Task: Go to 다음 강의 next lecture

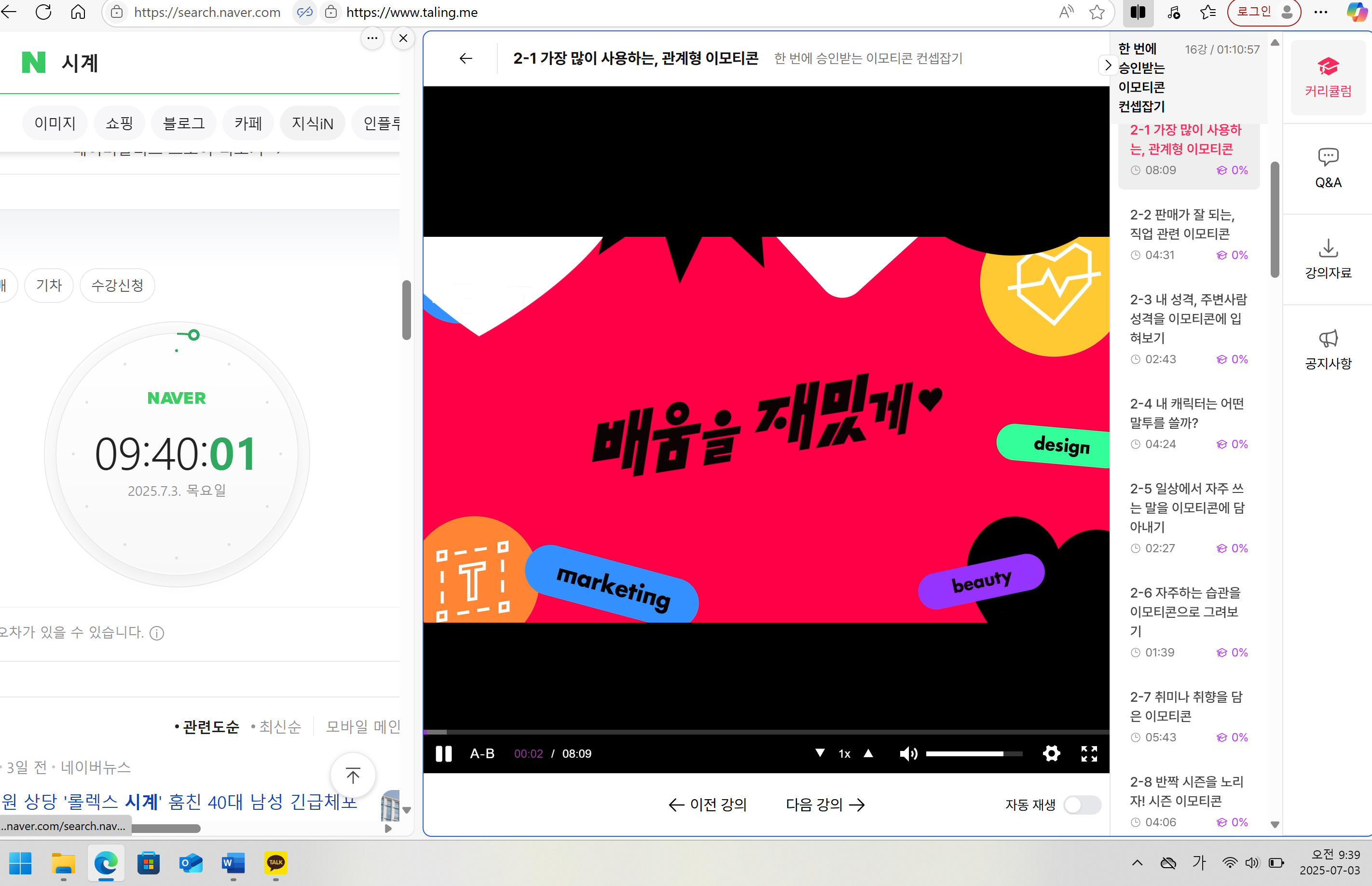Action: [x=825, y=804]
